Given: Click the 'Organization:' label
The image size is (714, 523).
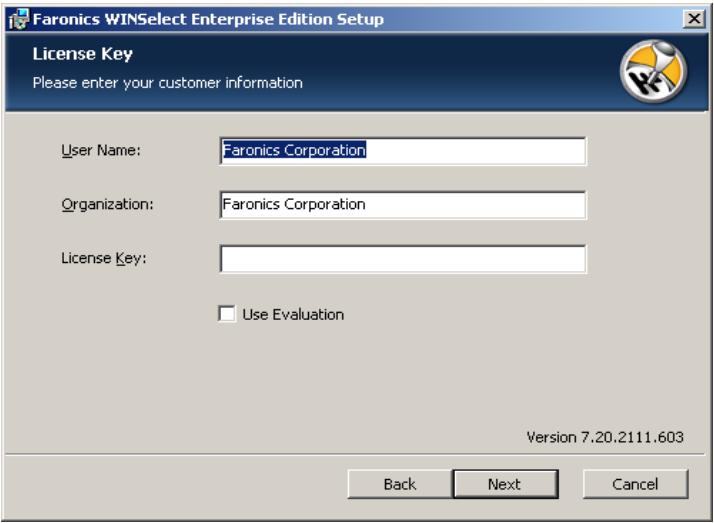Looking at the screenshot, I should coord(107,204).
